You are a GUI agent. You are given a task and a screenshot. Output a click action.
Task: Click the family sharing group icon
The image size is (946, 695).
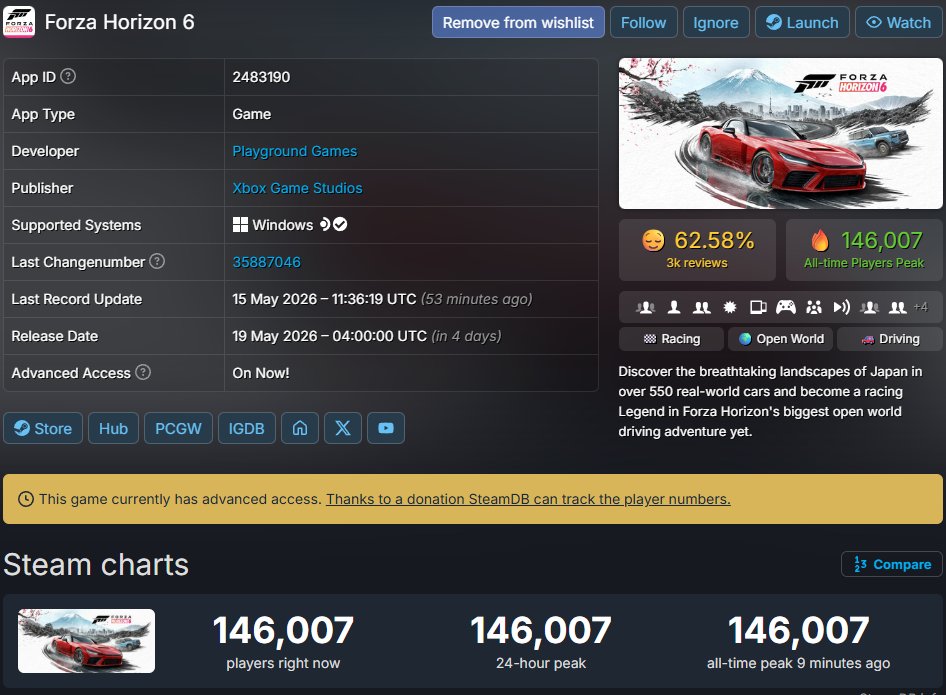tap(814, 307)
